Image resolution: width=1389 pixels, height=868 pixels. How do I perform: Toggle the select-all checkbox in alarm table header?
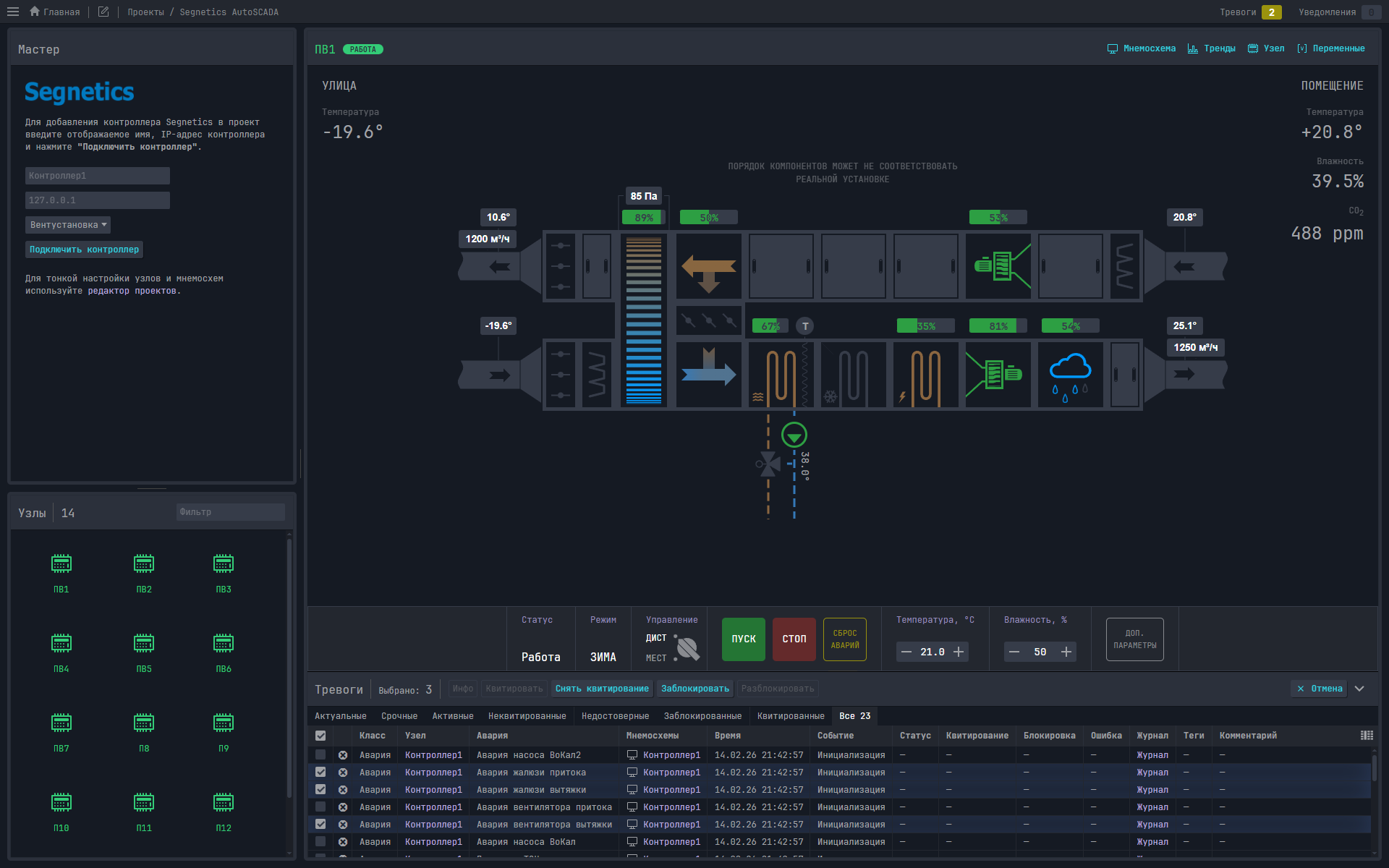(320, 735)
